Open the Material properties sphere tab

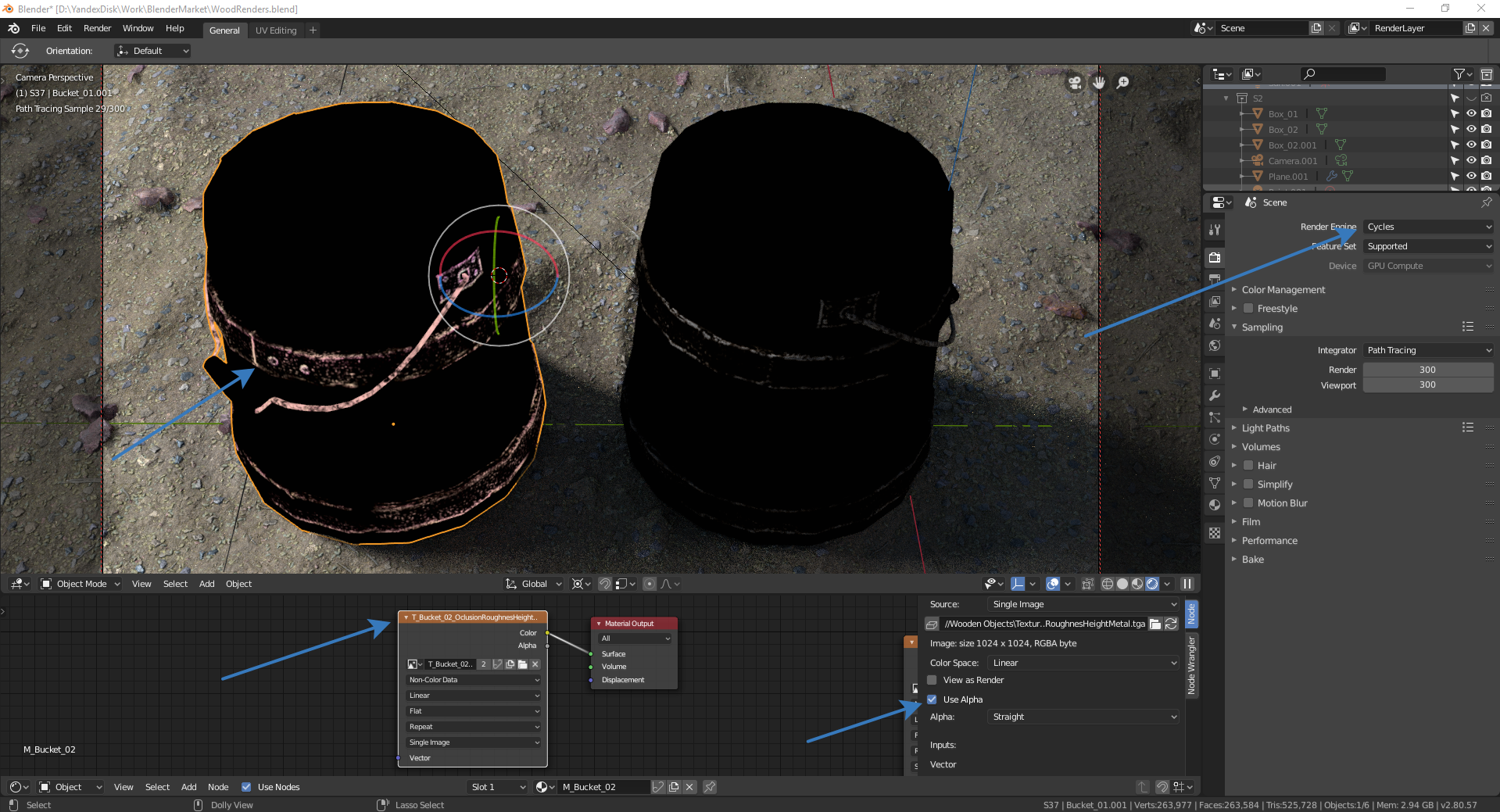[1214, 505]
